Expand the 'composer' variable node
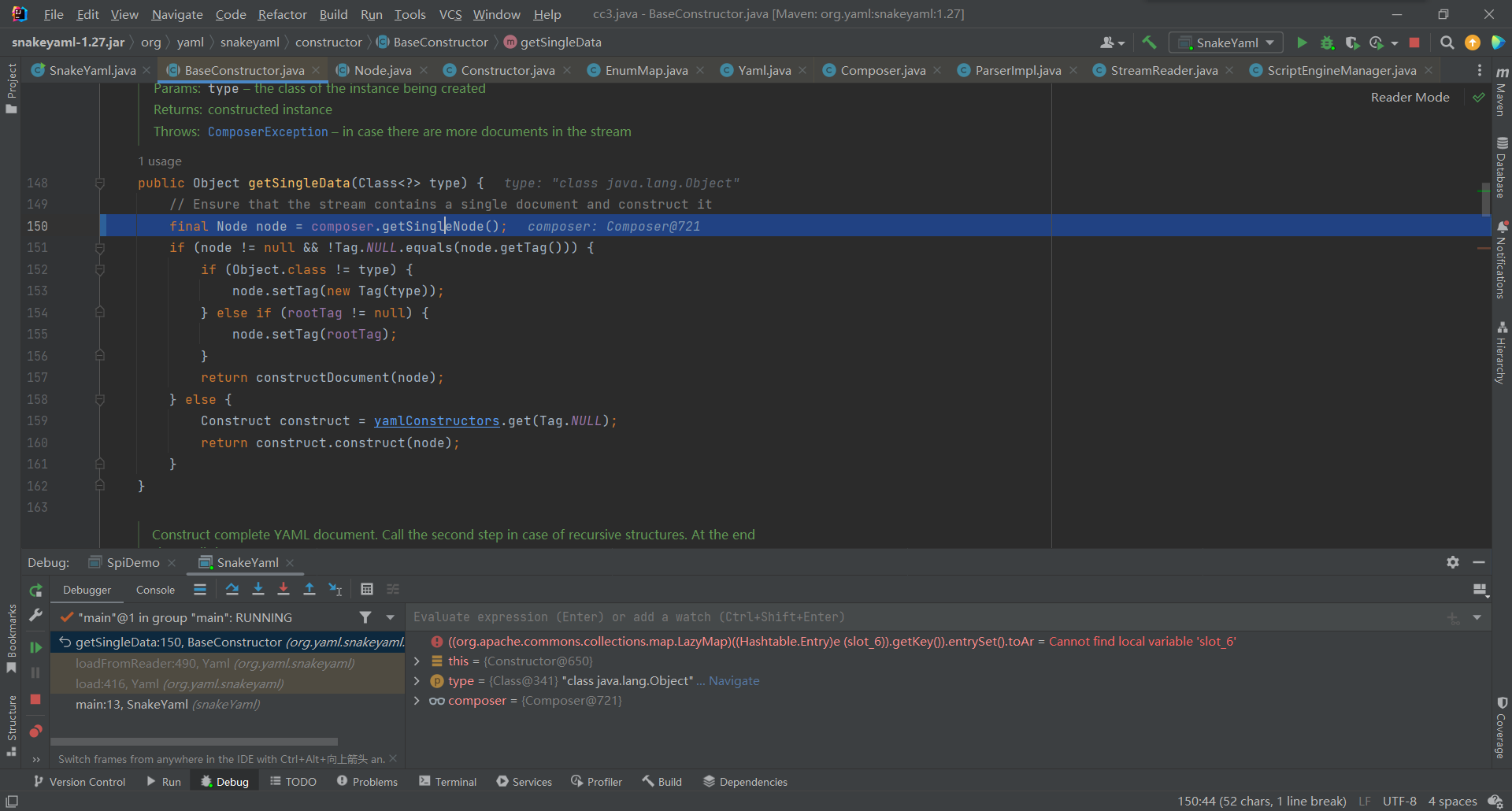The height and width of the screenshot is (811, 1512). click(x=417, y=701)
